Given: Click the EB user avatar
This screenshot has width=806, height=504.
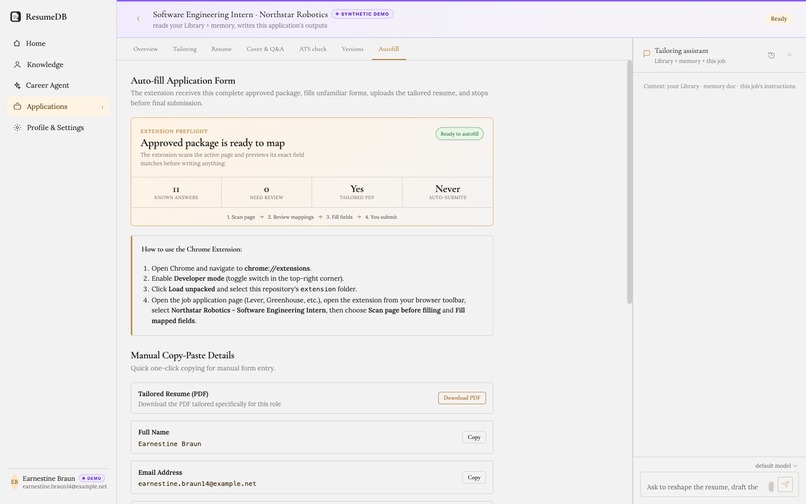Looking at the screenshot, I should pyautogui.click(x=14, y=482).
